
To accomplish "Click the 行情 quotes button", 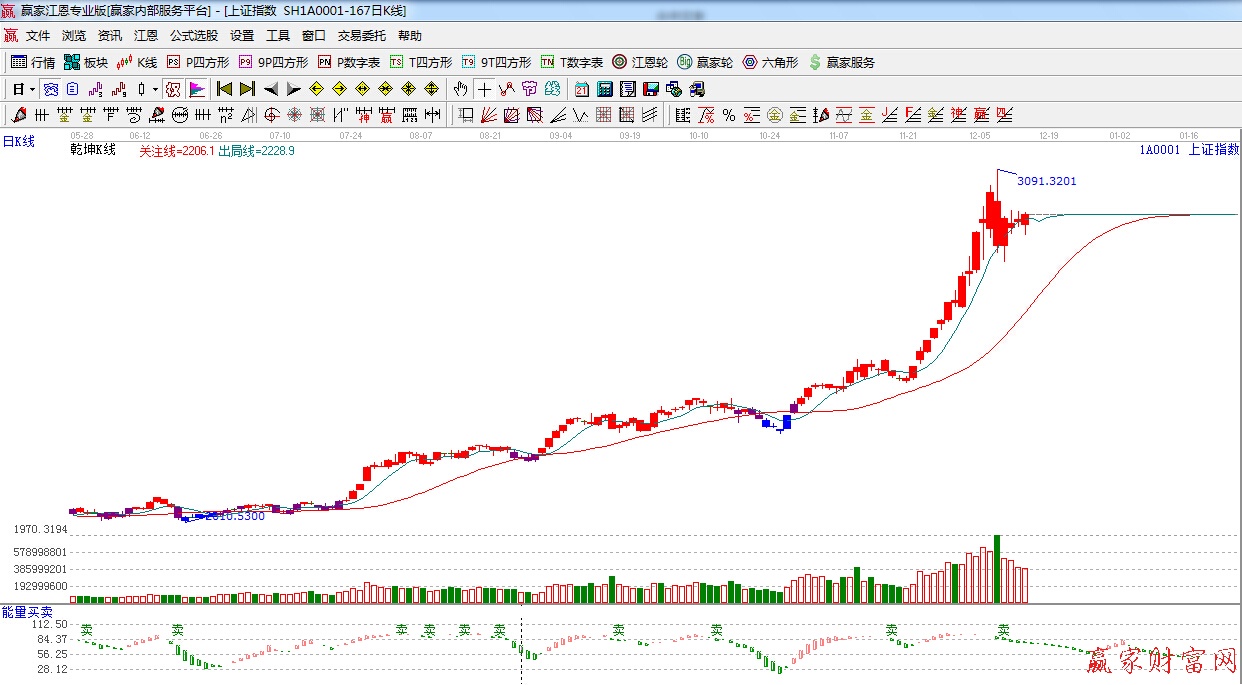I will 34,62.
